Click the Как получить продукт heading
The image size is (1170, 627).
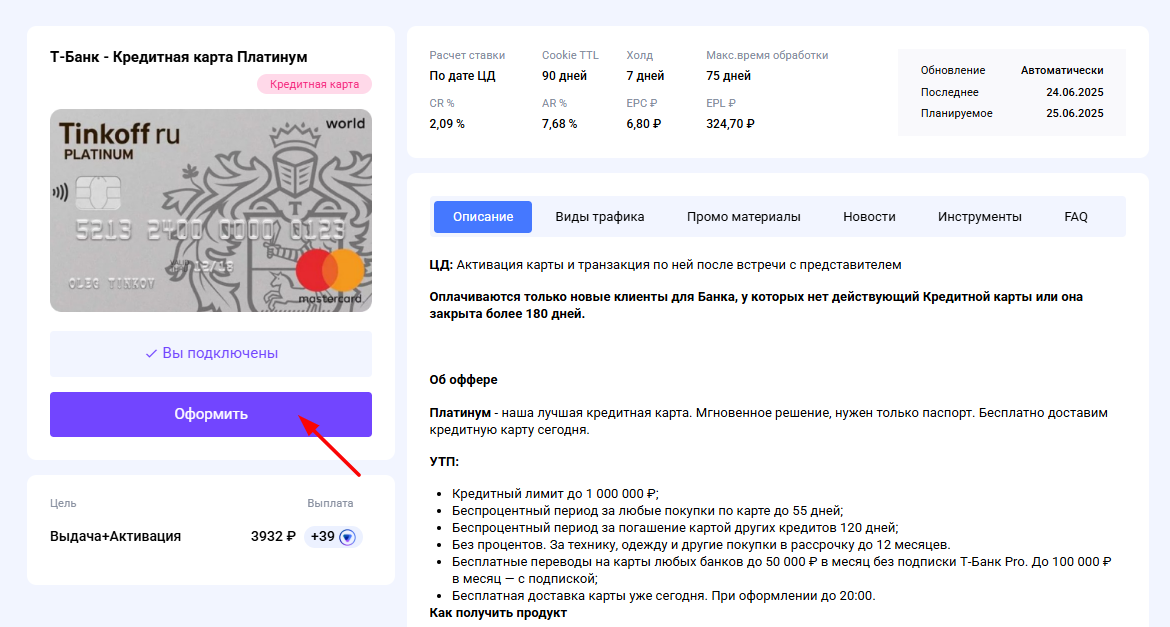click(x=498, y=613)
